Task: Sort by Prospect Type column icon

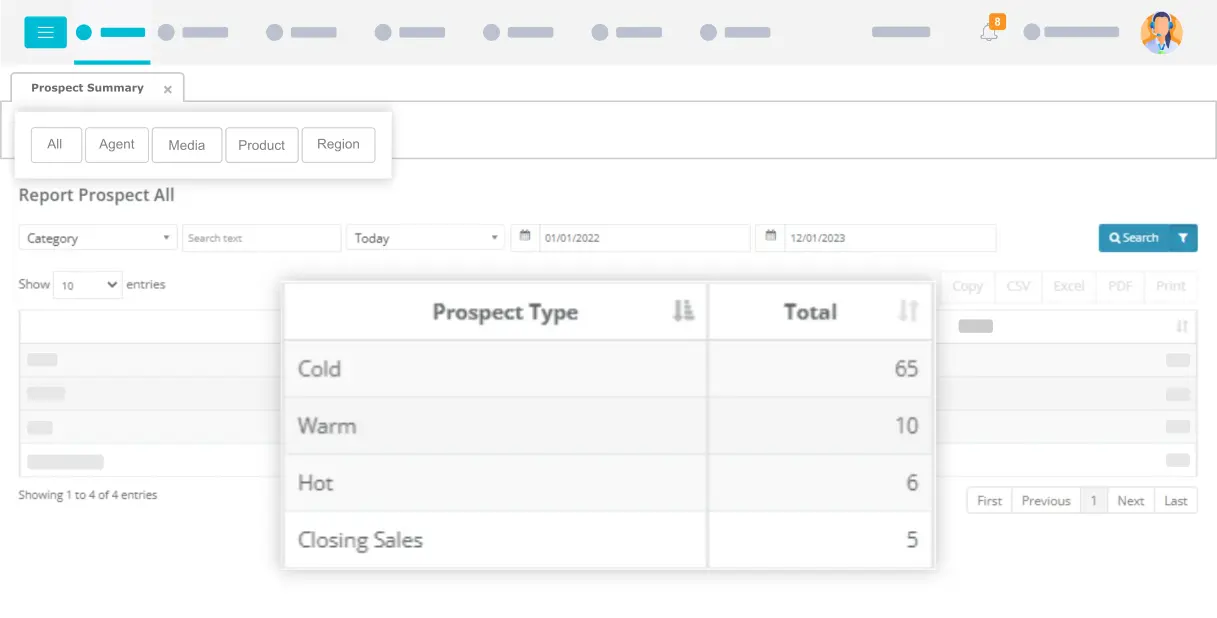Action: [x=683, y=311]
